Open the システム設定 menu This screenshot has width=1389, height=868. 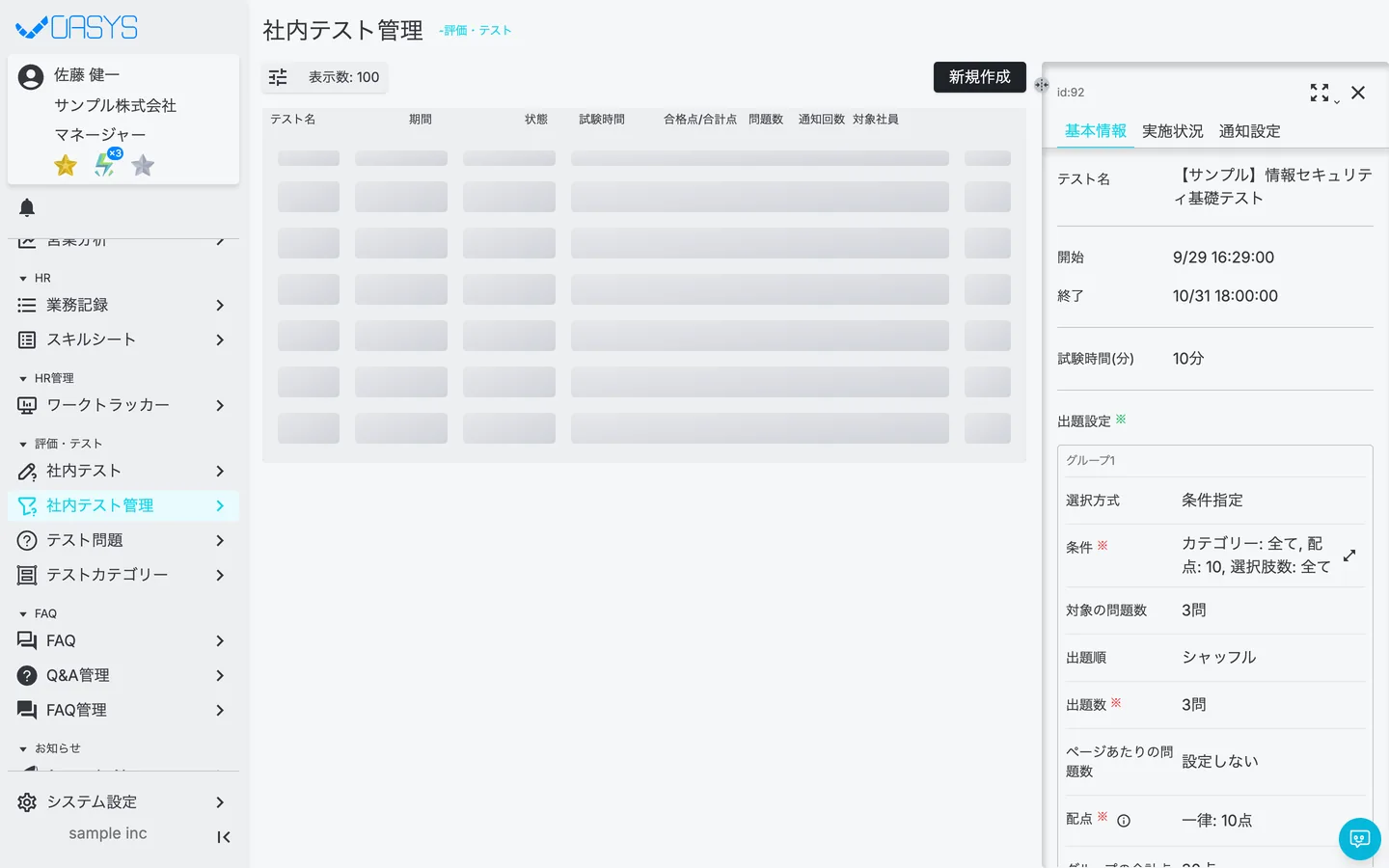point(123,802)
